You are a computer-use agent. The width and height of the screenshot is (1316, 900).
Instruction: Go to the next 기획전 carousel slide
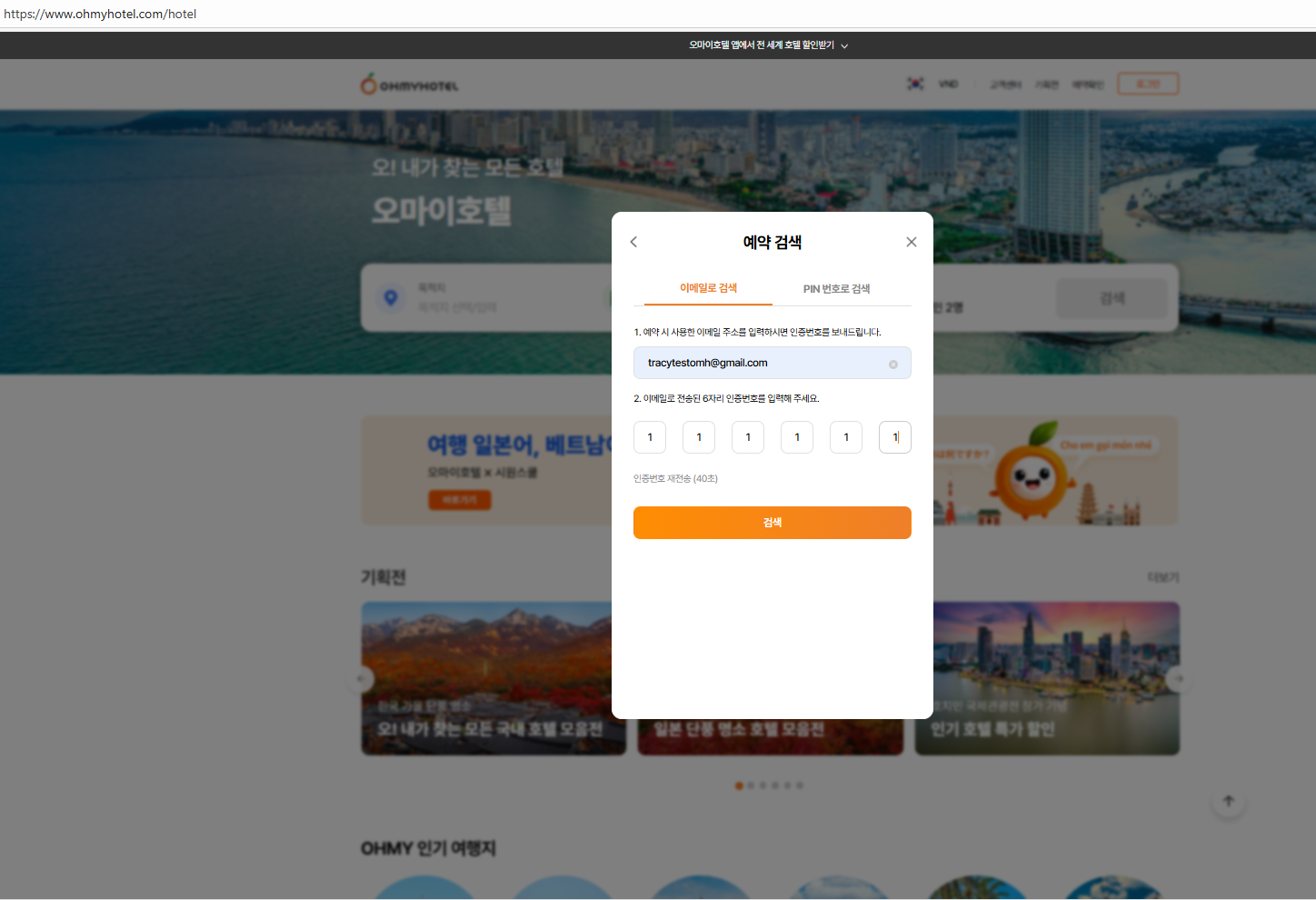point(1179,678)
